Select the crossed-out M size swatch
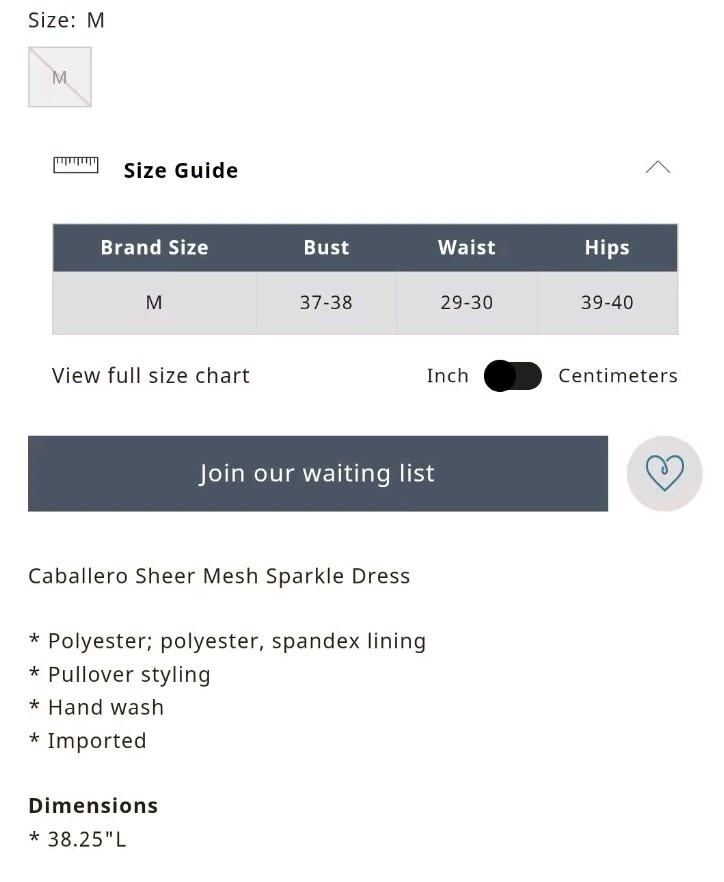The width and height of the screenshot is (724, 882). [60, 77]
